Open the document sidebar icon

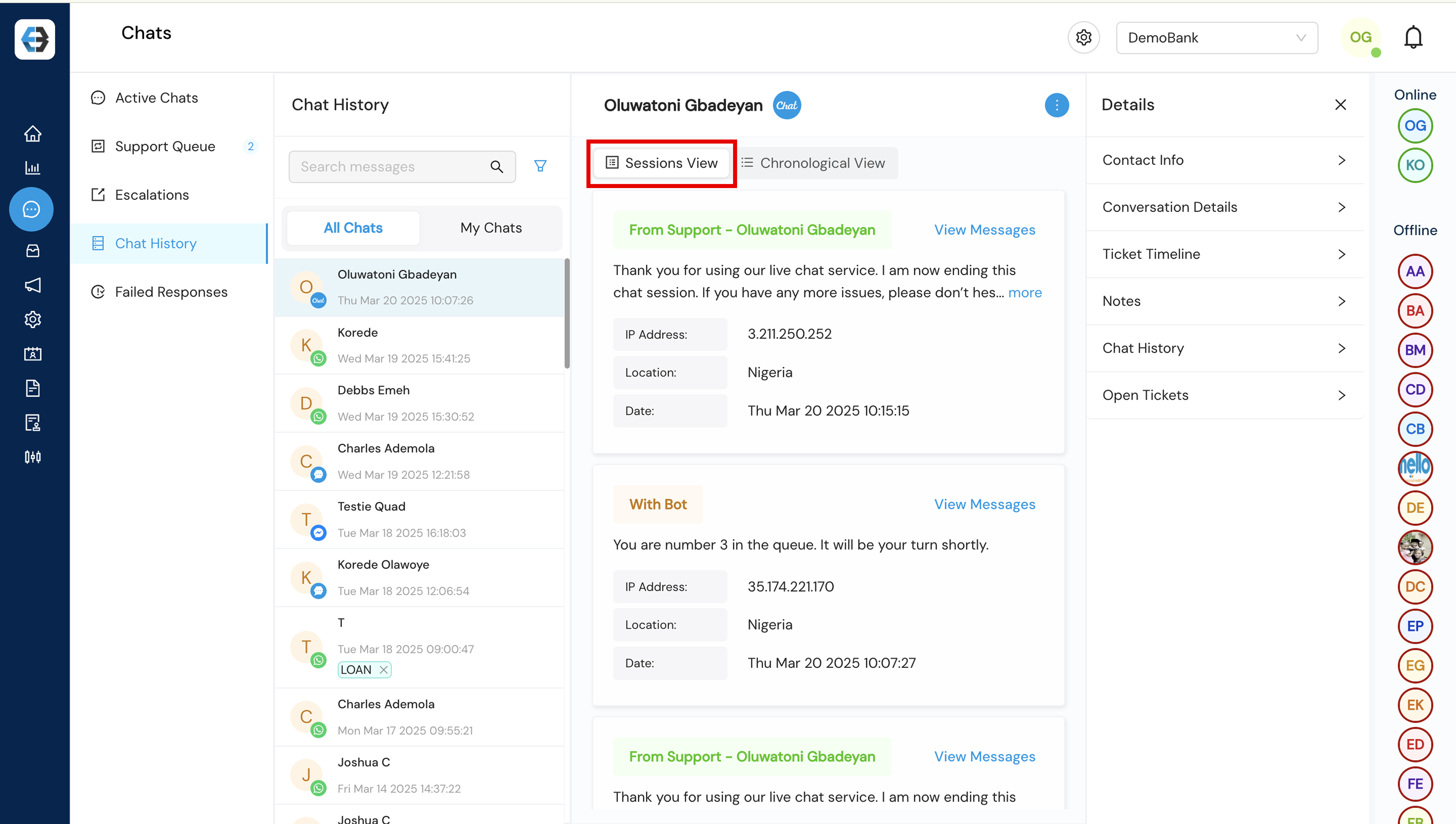click(x=32, y=388)
